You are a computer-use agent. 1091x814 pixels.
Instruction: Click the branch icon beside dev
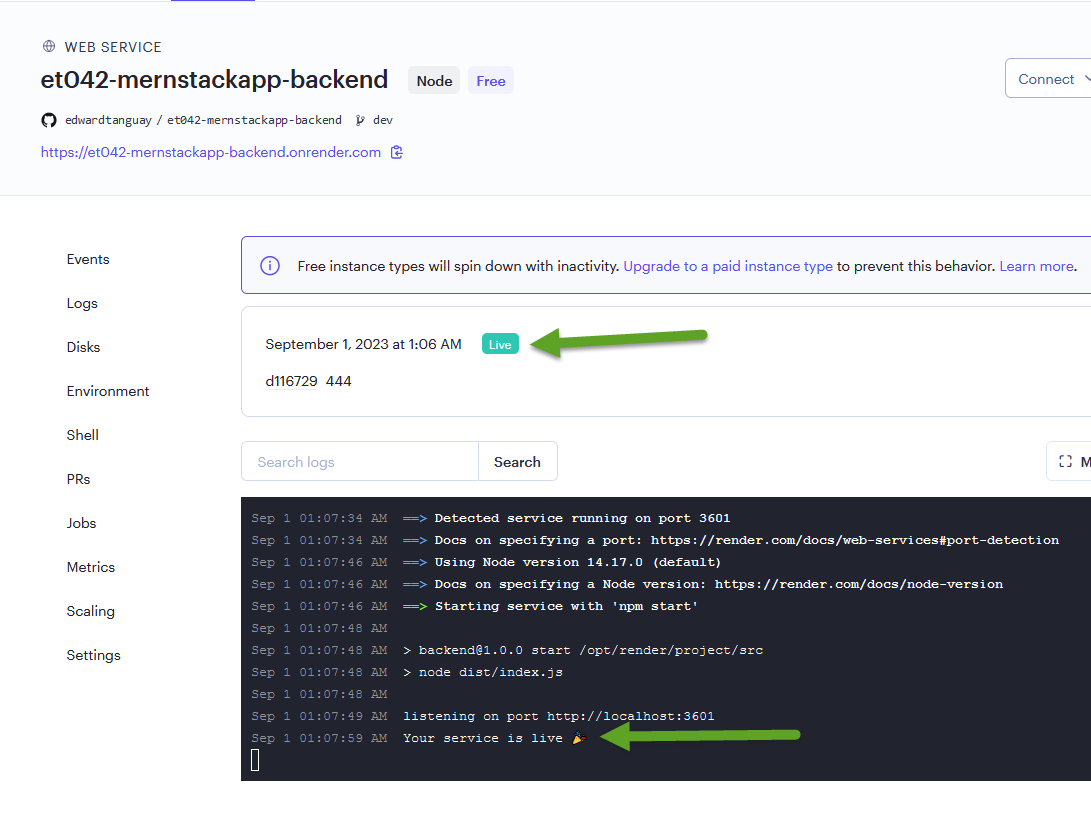[x=360, y=120]
